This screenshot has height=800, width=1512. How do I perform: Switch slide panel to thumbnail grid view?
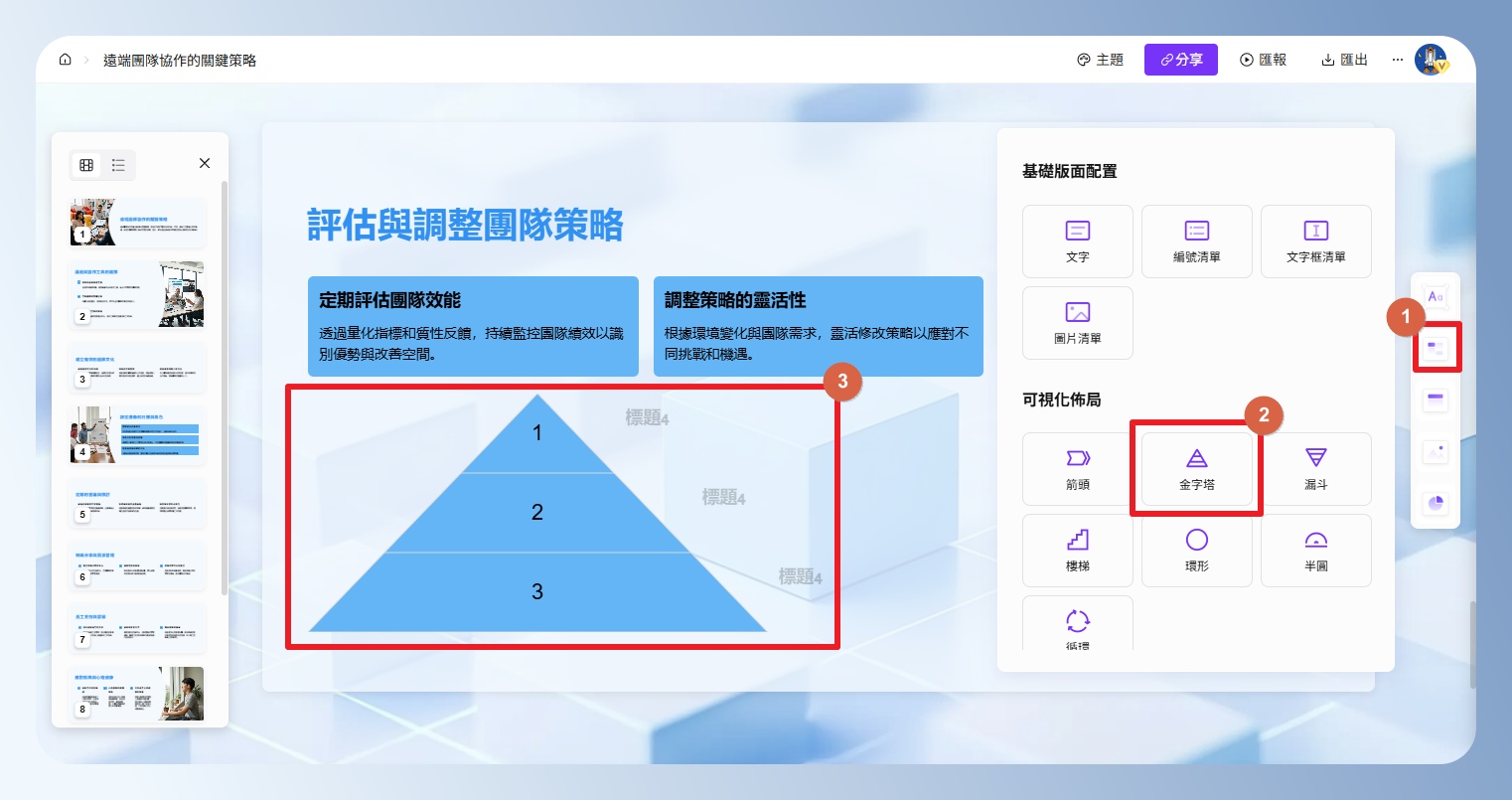pyautogui.click(x=86, y=165)
